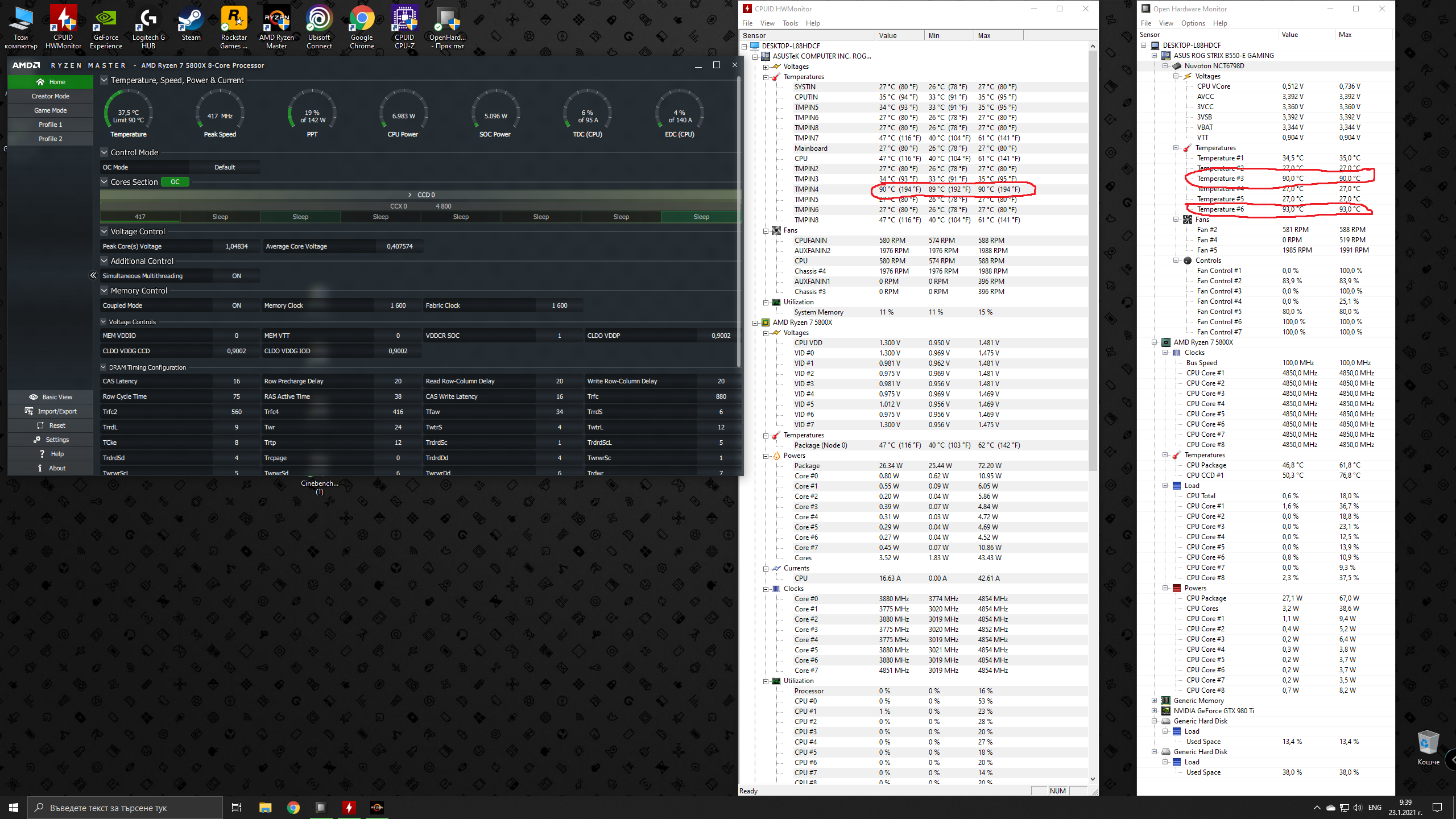Viewport: 1456px width, 819px height.
Task: Open the Tools menu in HWMonitor
Action: pyautogui.click(x=790, y=23)
